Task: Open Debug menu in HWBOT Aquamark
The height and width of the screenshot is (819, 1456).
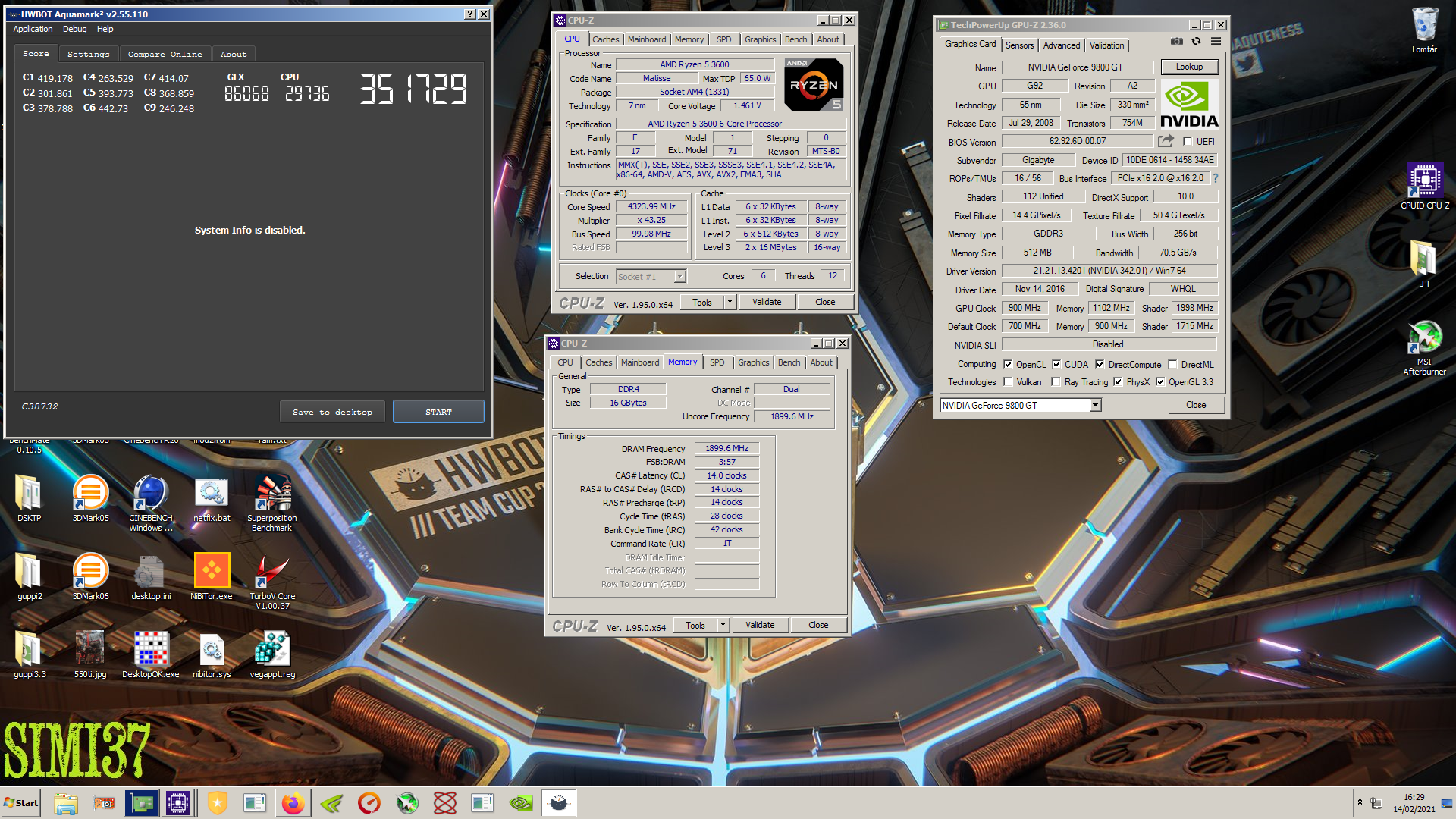Action: pos(74,29)
